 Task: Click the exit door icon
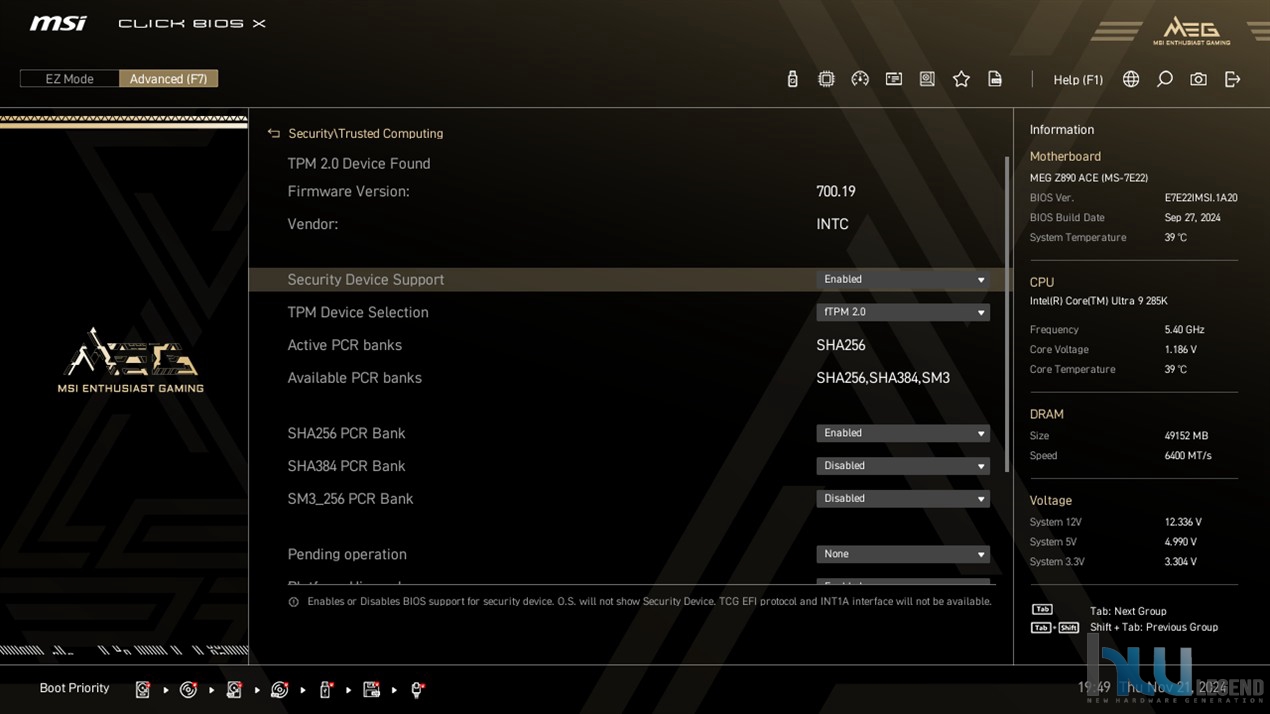point(1232,79)
